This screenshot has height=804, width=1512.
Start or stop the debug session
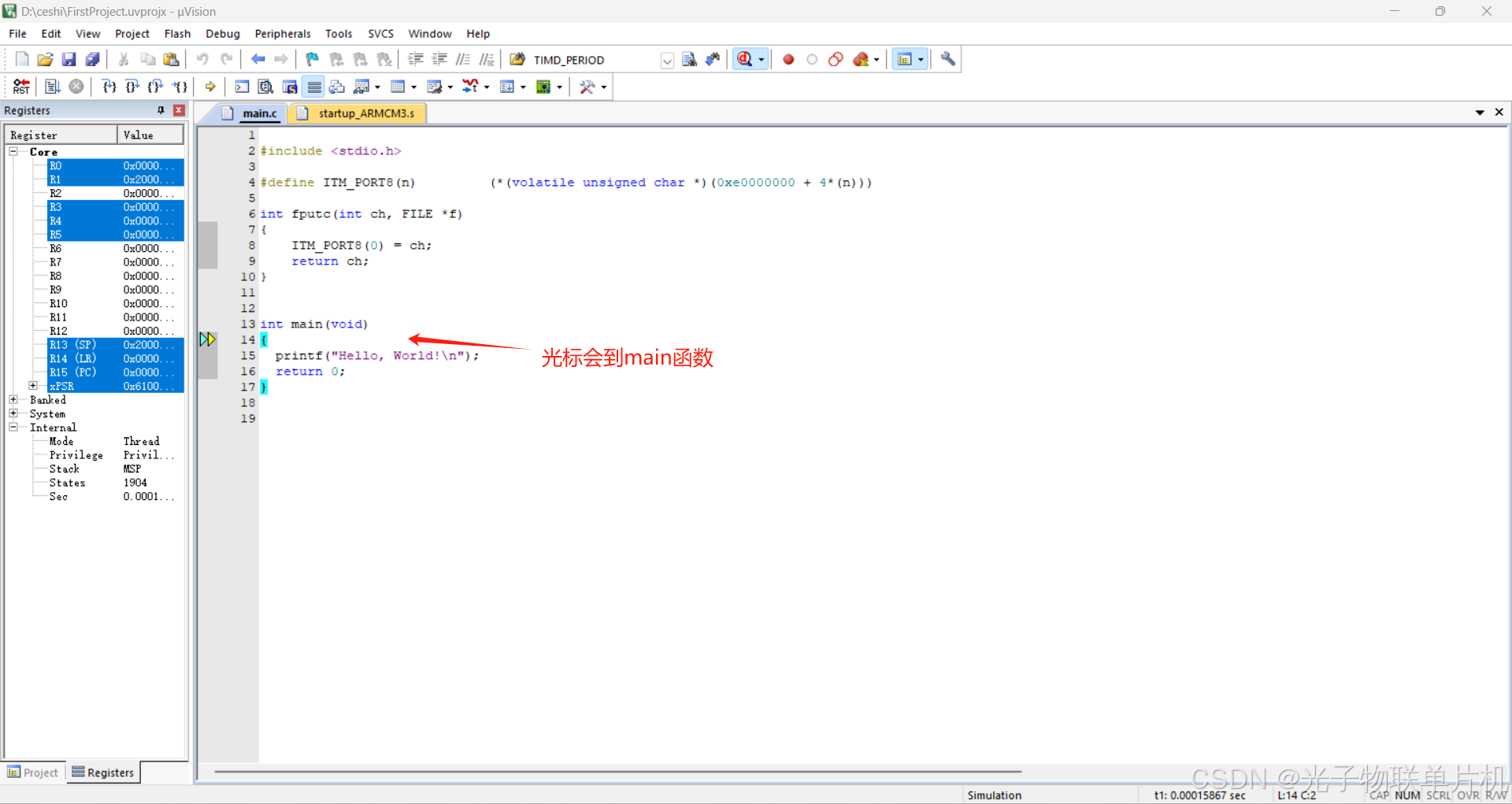click(x=745, y=60)
